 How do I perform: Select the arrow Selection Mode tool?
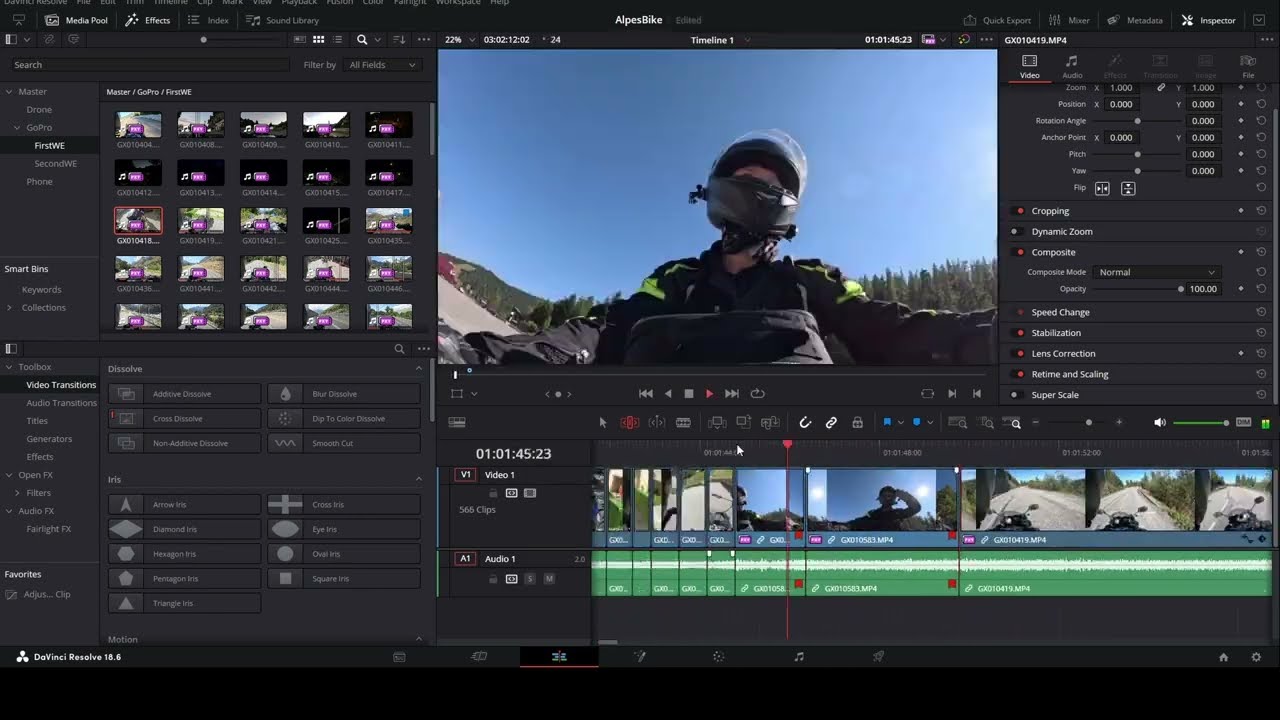click(603, 423)
